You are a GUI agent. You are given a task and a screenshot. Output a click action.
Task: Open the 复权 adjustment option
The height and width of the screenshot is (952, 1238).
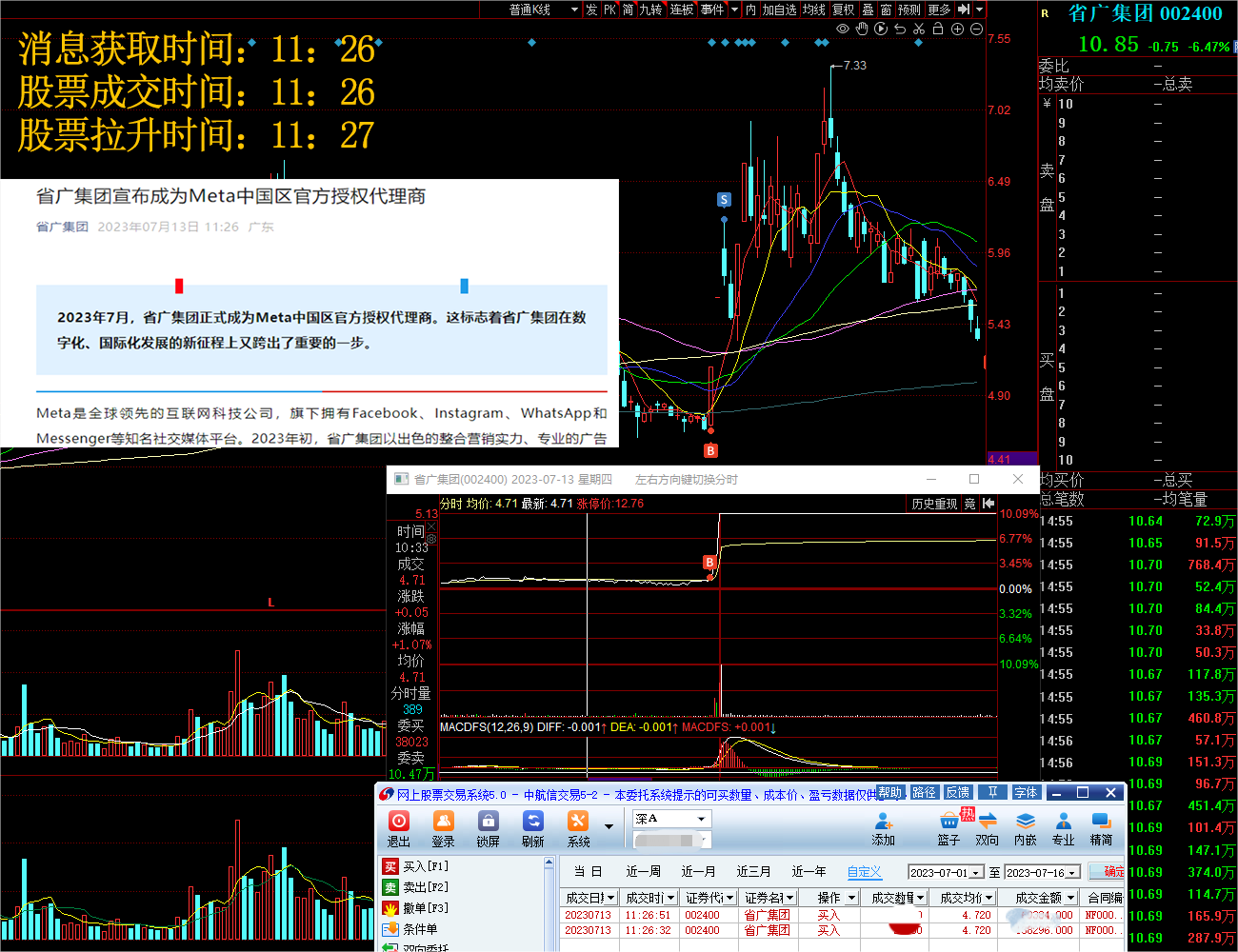click(844, 10)
